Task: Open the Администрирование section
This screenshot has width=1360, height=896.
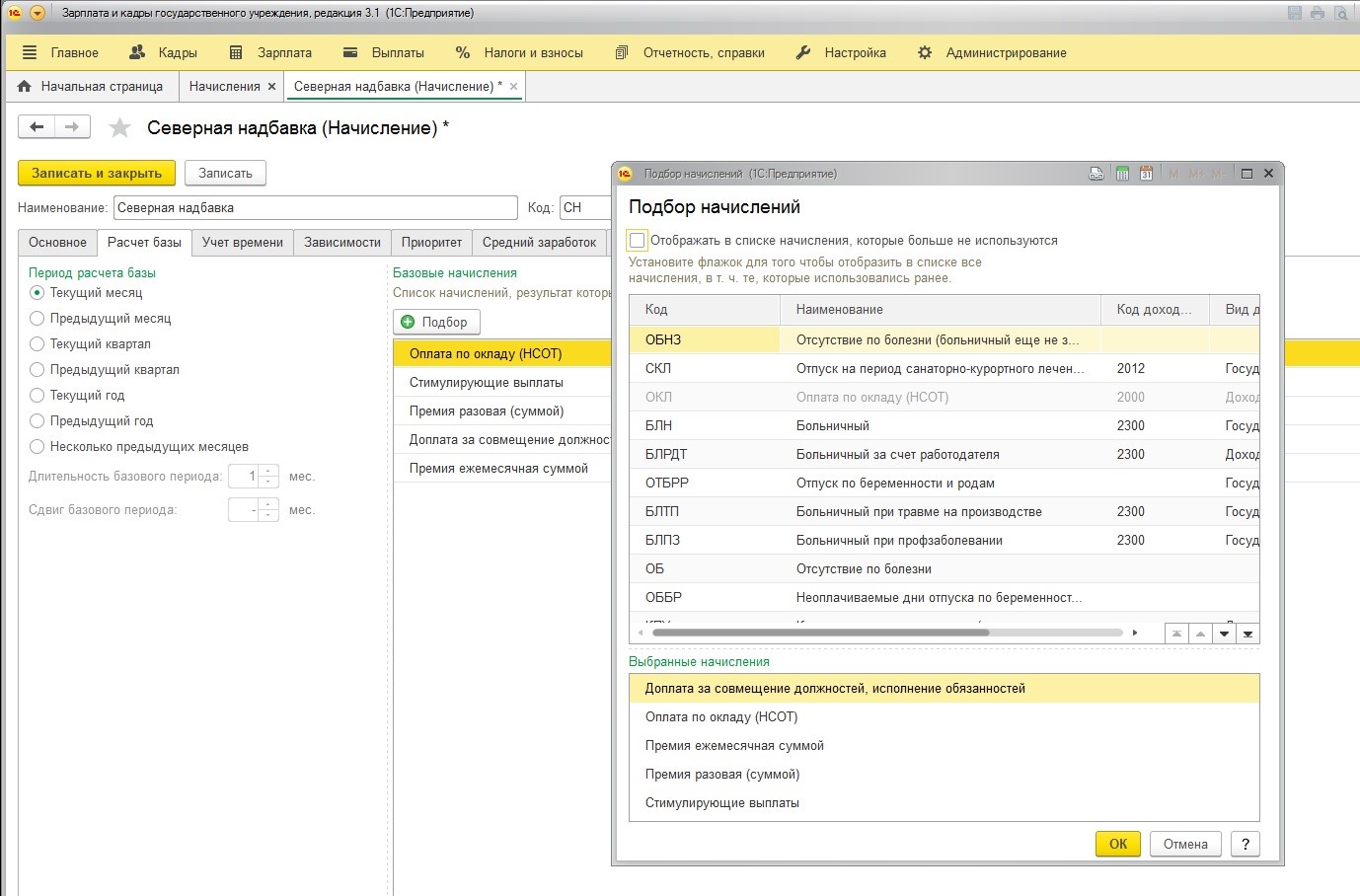Action: pyautogui.click(x=993, y=53)
